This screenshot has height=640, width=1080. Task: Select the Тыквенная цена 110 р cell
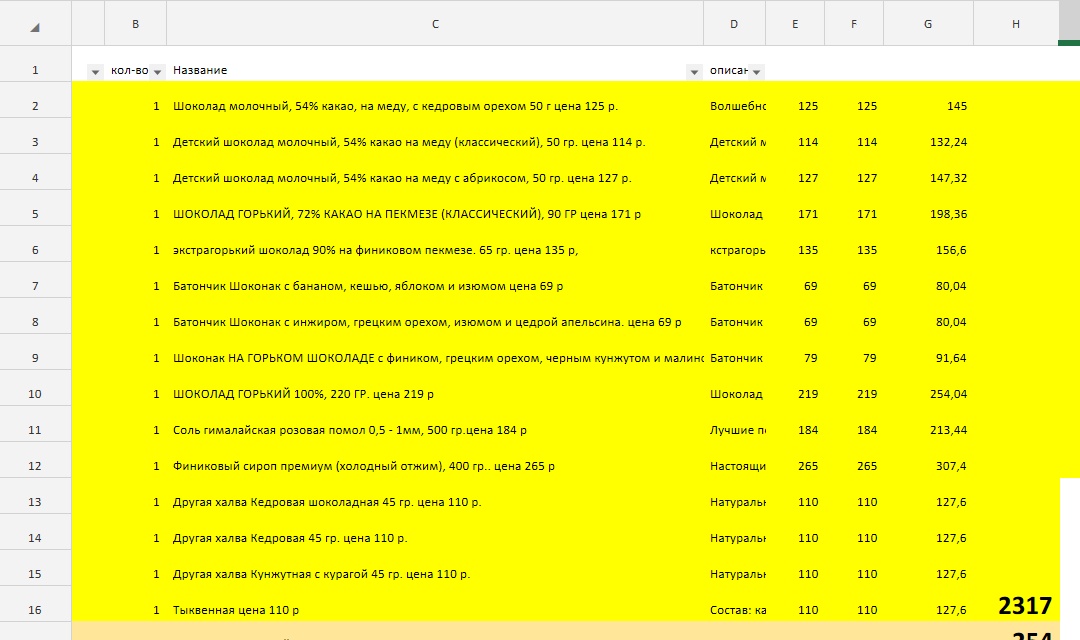pos(236,610)
